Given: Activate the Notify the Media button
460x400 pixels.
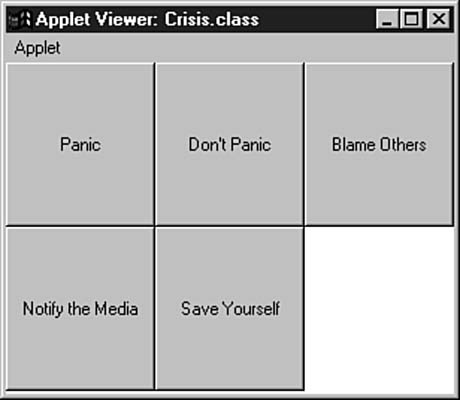Looking at the screenshot, I should (x=80, y=308).
